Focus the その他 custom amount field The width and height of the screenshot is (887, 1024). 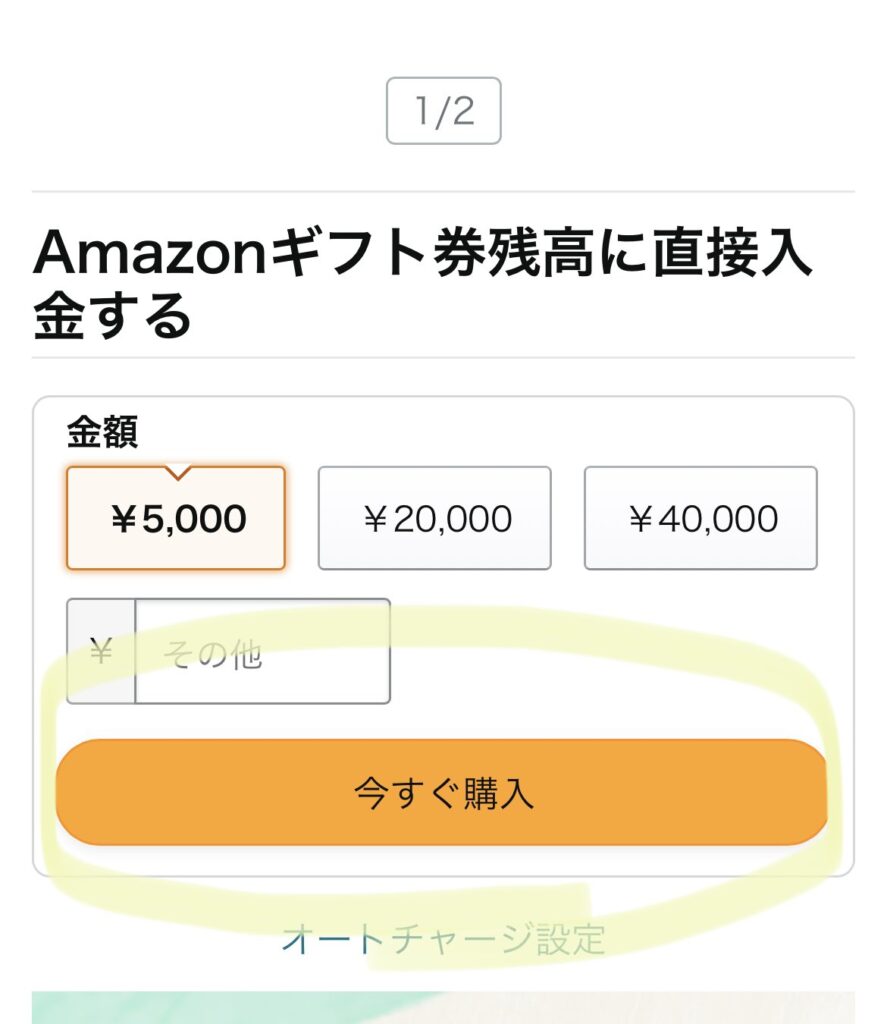pos(263,651)
